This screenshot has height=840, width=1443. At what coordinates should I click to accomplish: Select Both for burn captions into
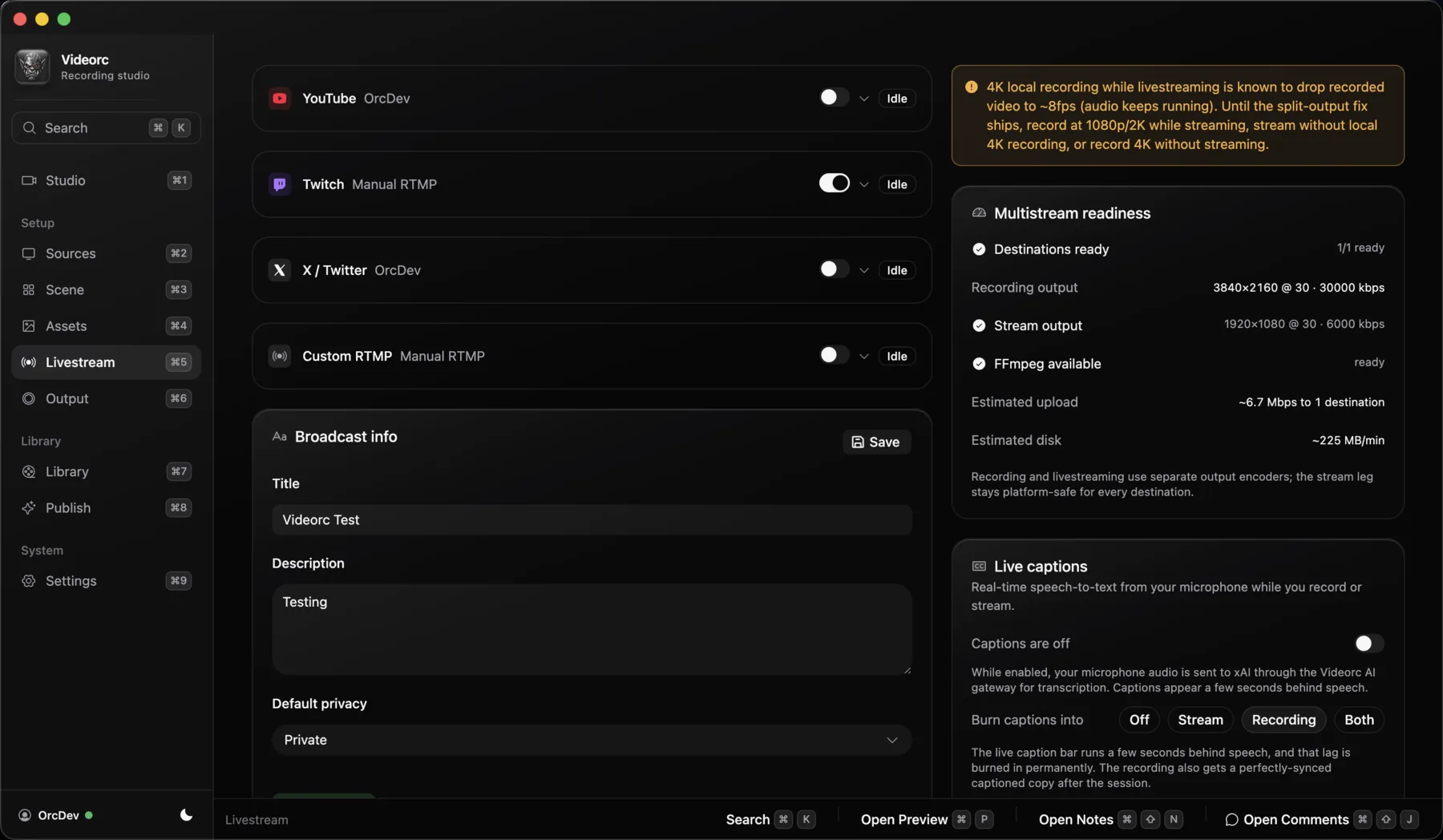[1359, 720]
